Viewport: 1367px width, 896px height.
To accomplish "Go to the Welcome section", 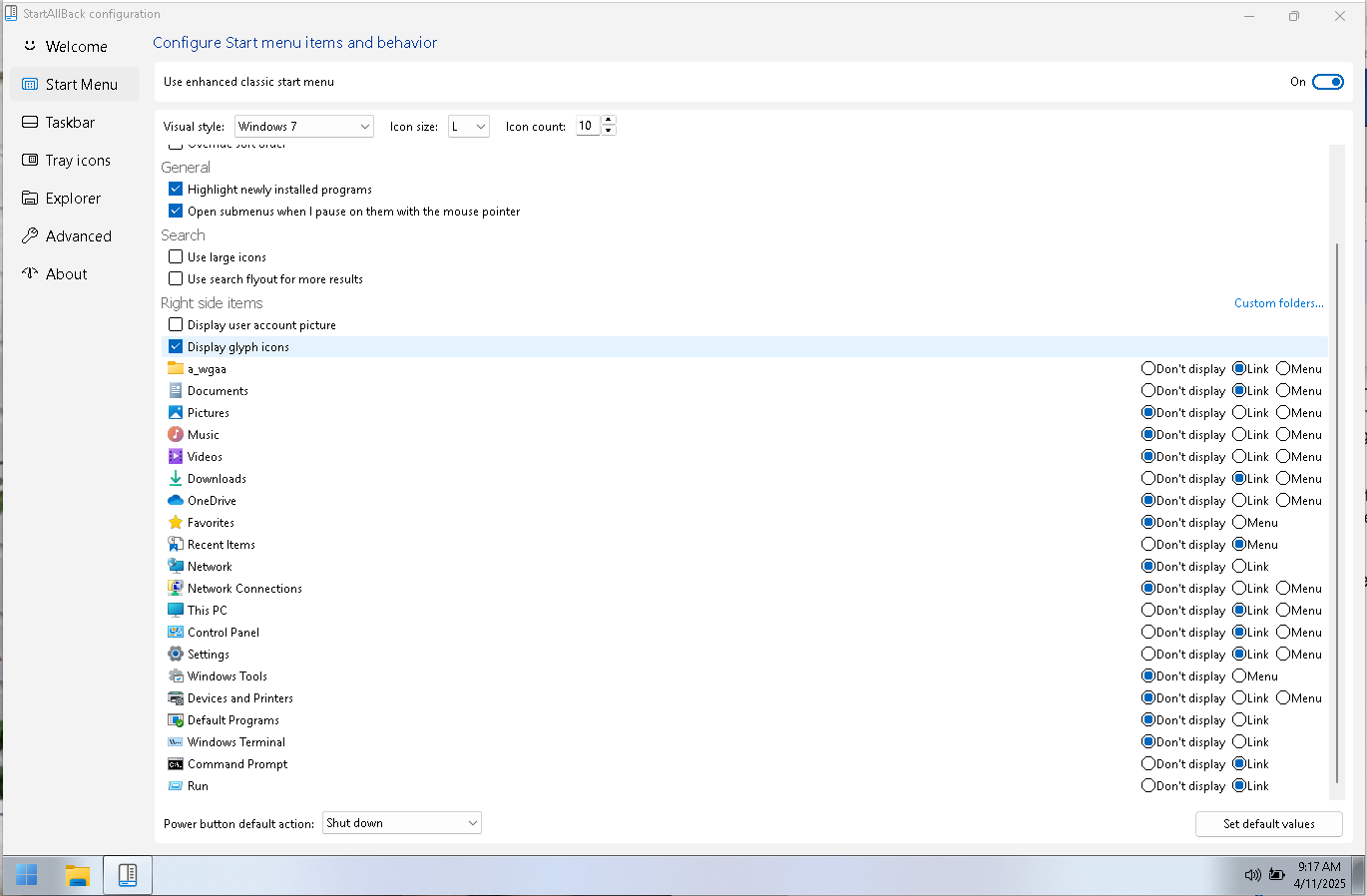I will (75, 47).
